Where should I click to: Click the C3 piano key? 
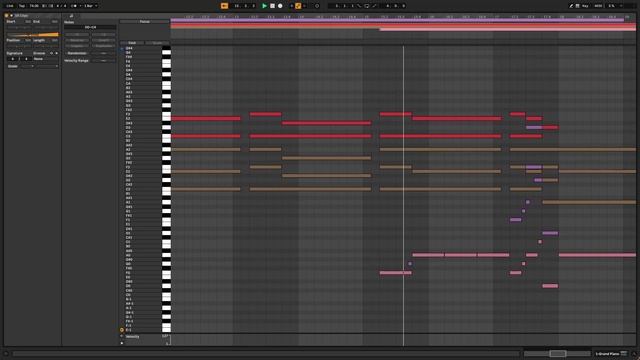[166, 137]
